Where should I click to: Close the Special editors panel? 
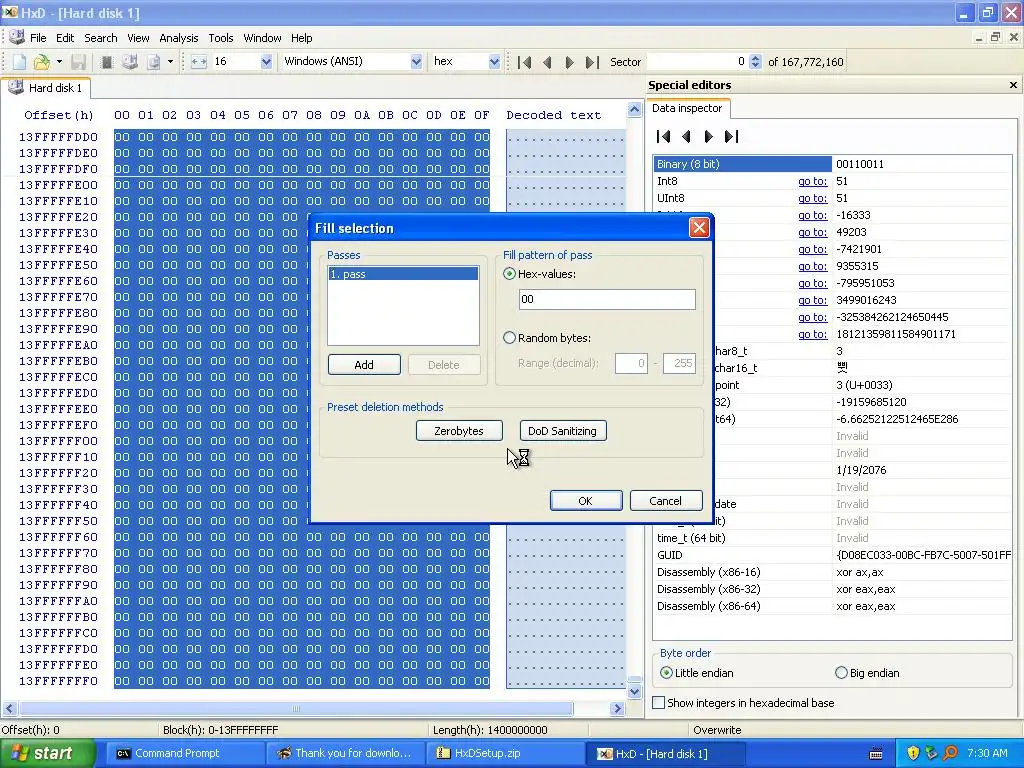click(x=1013, y=85)
